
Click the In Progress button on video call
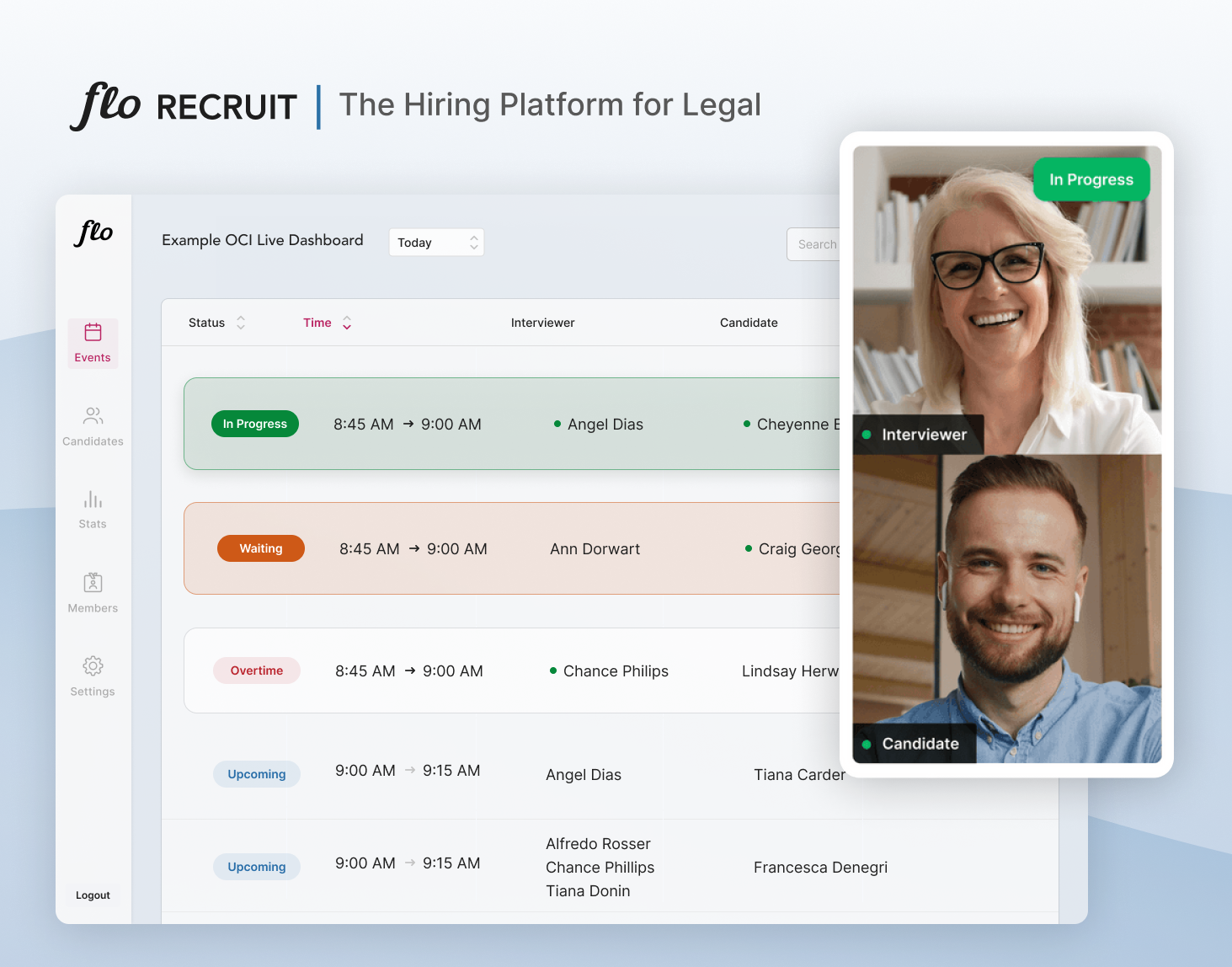coord(1091,179)
